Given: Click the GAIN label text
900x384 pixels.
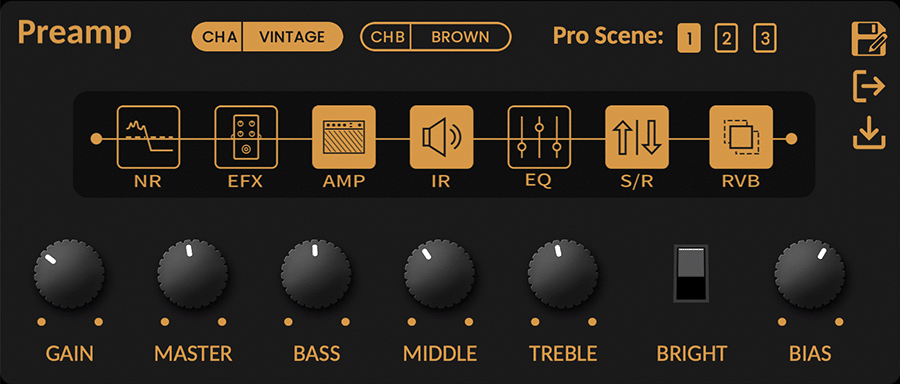Looking at the screenshot, I should pyautogui.click(x=69, y=354).
